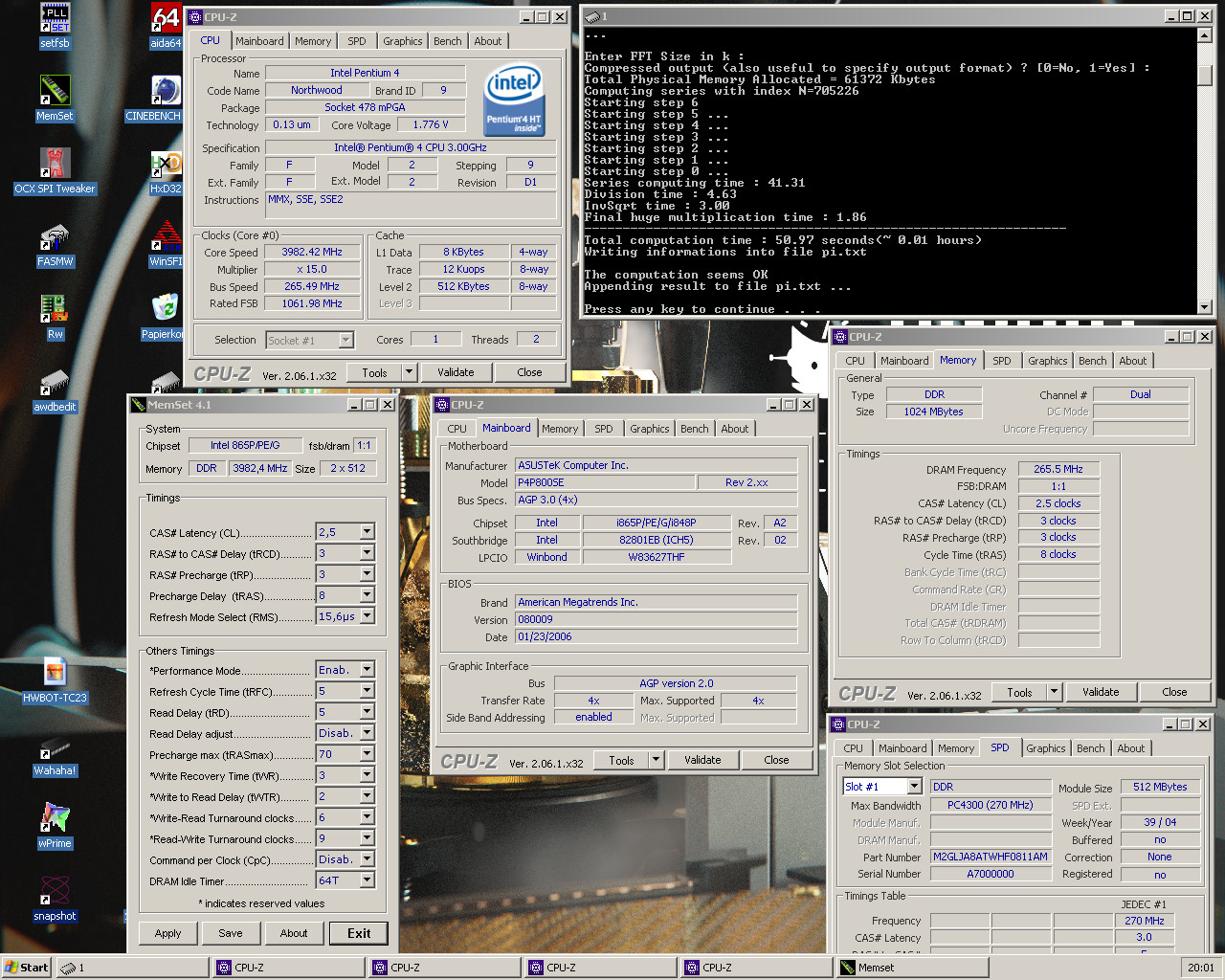Expand the Socket #1 selection dropdown

coord(346,340)
